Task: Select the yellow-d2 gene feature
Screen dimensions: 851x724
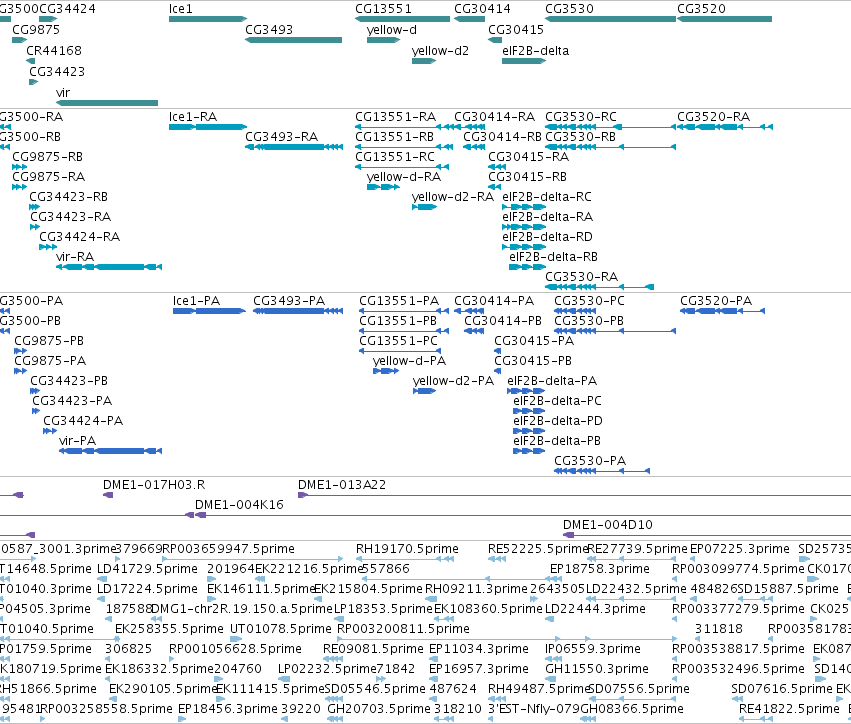Action: click(x=424, y=61)
